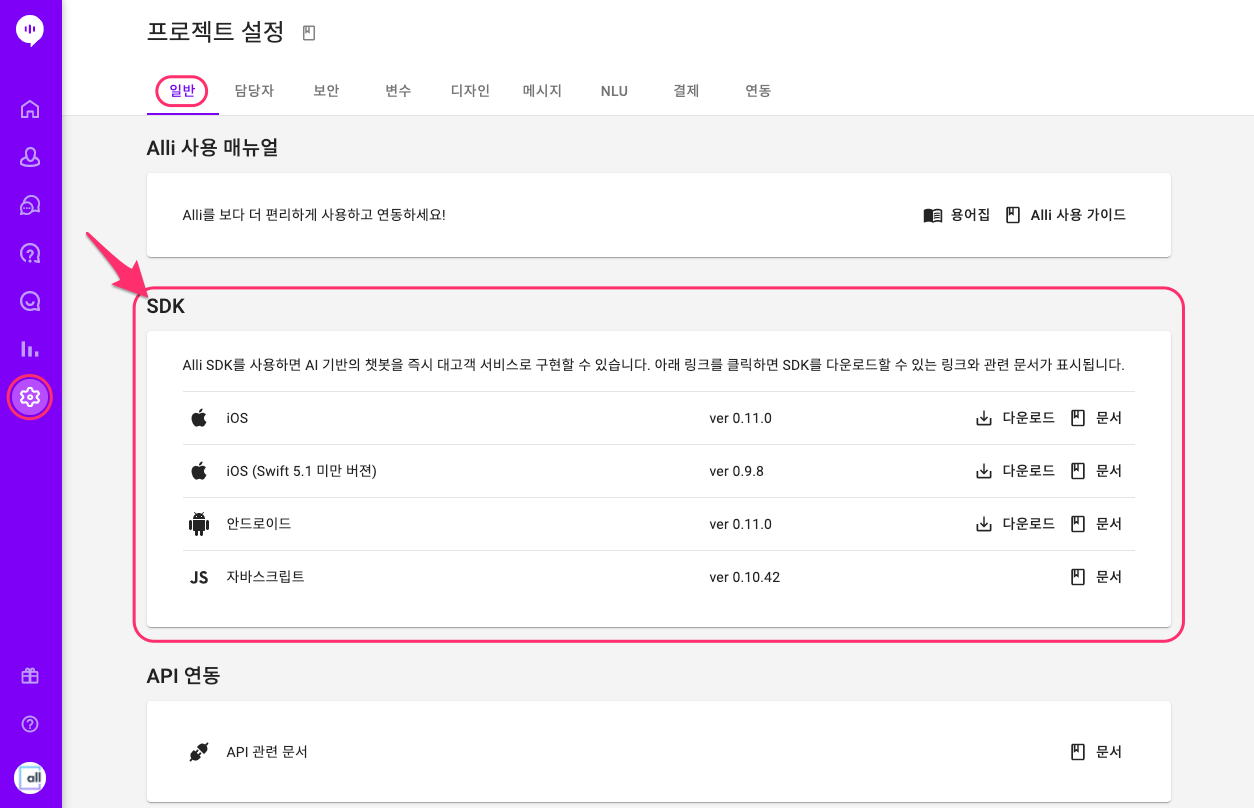Click the book icon beside 프로젝트 설정 title

coord(309,33)
